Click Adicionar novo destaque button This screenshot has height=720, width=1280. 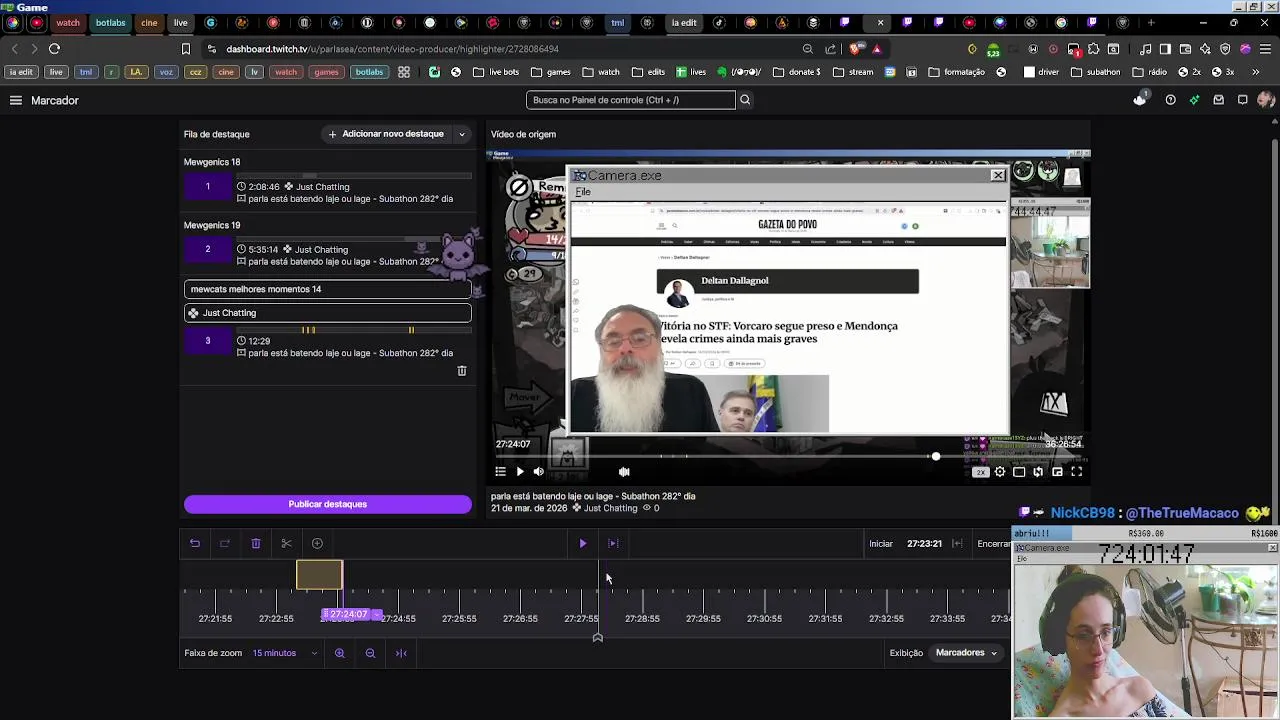point(386,134)
